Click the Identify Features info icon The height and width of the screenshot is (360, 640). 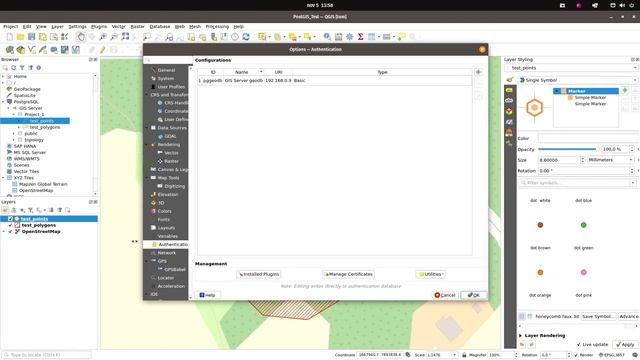coord(327,37)
